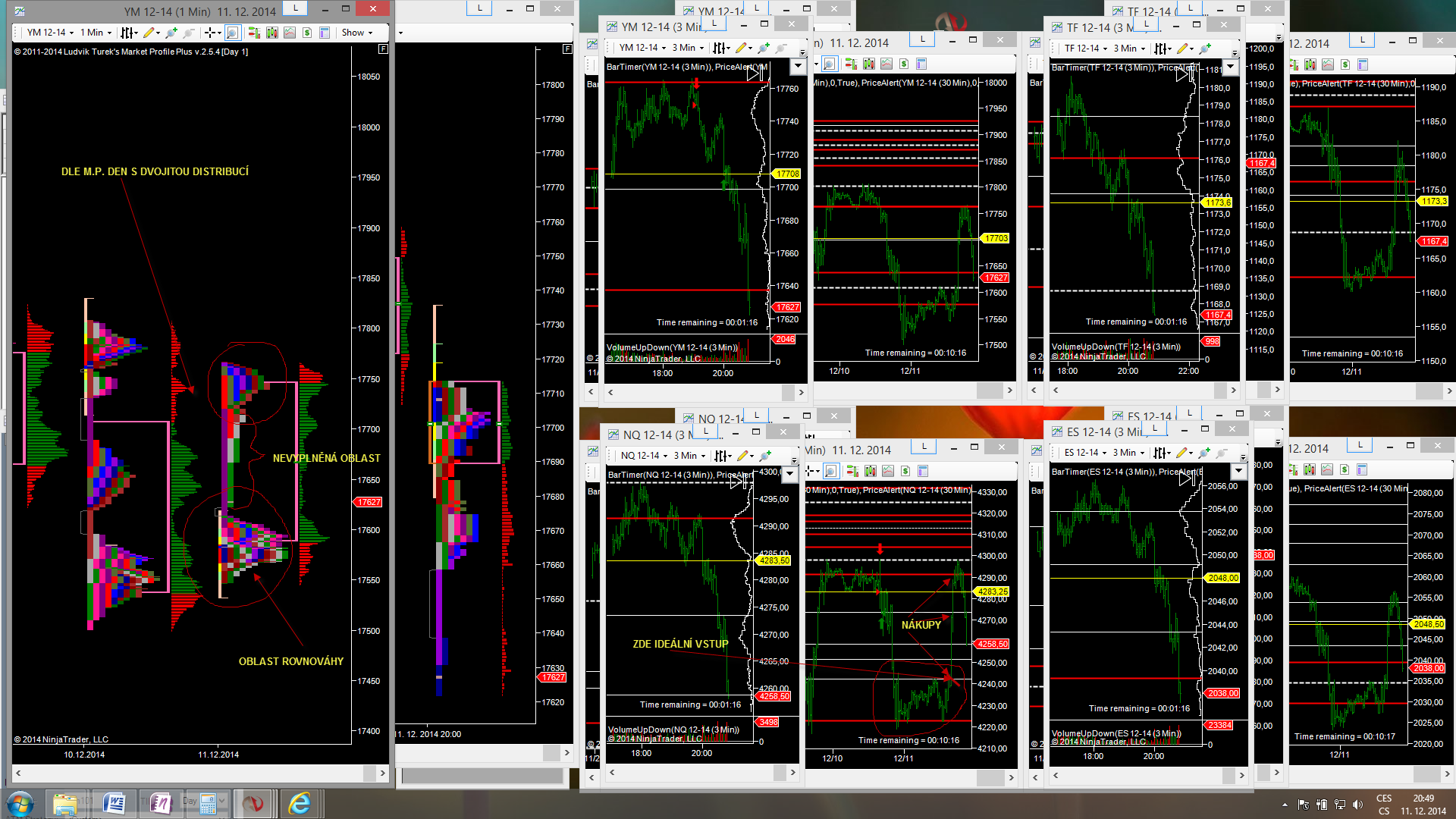Viewport: 1456px width, 819px height.
Task: Toggle the zoom frame button in YM 1 Min toolbar
Action: point(233,33)
